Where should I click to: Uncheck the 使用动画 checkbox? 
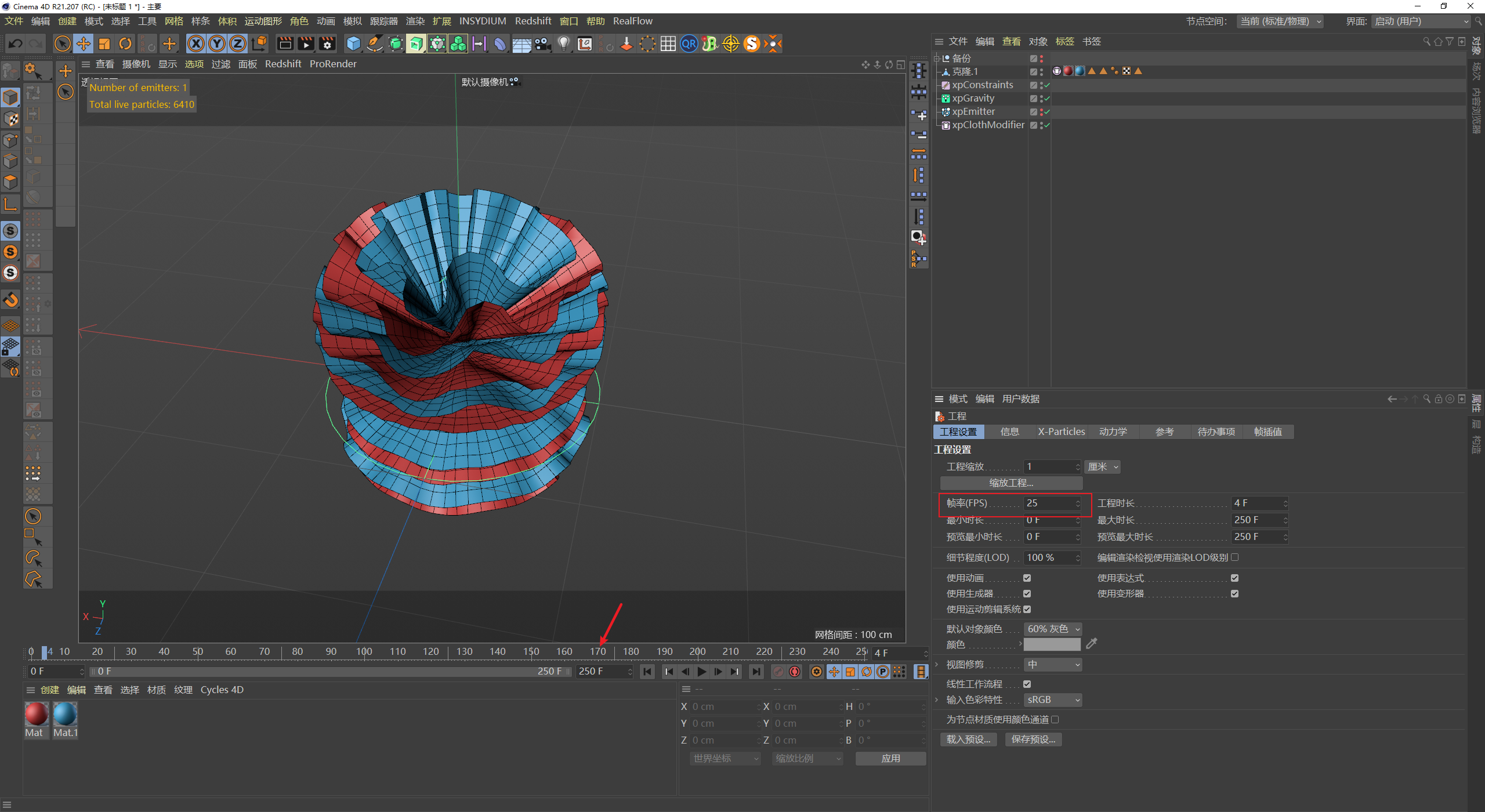click(x=1027, y=578)
